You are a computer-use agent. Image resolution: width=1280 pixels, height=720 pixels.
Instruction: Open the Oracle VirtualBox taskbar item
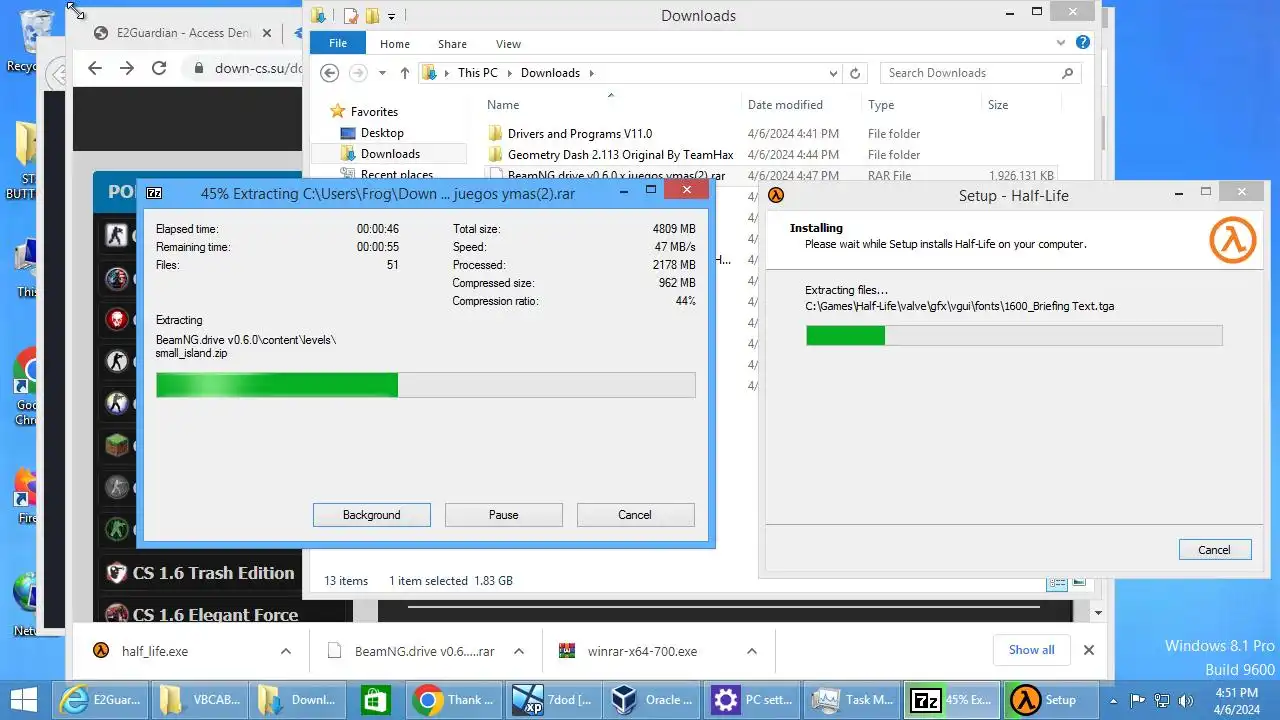tap(652, 699)
